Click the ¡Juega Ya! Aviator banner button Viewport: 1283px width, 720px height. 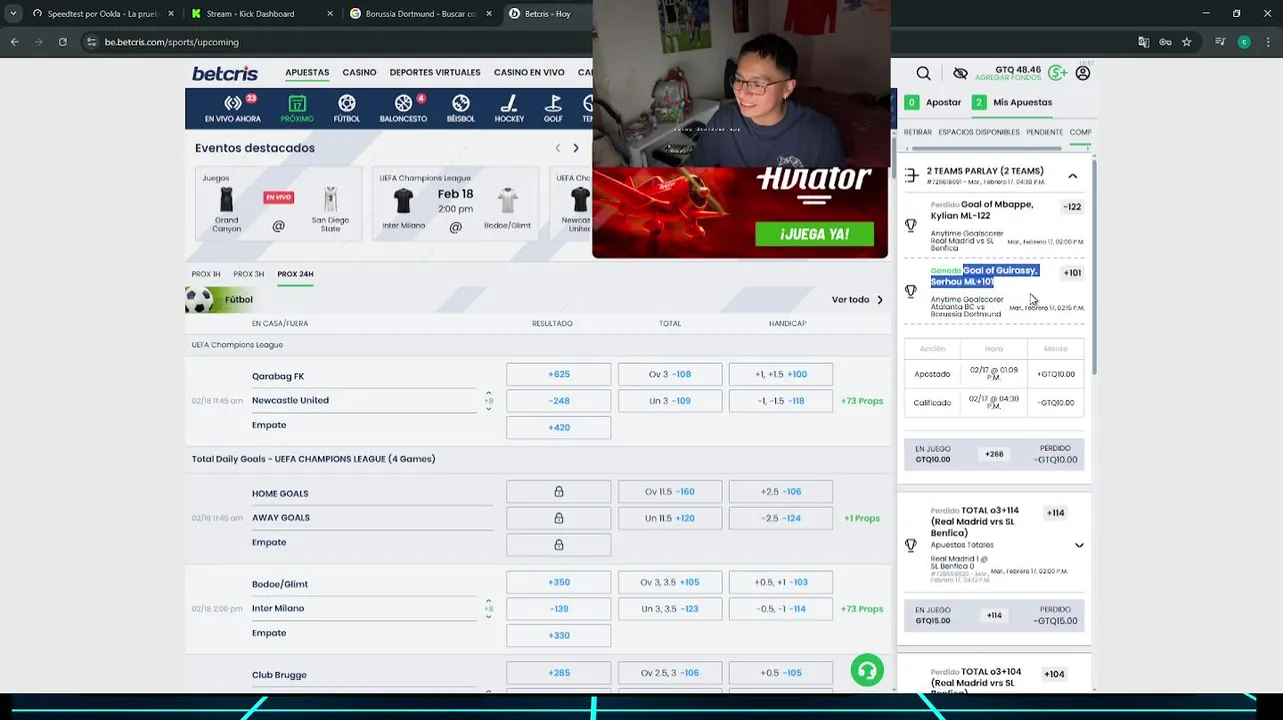click(x=815, y=234)
